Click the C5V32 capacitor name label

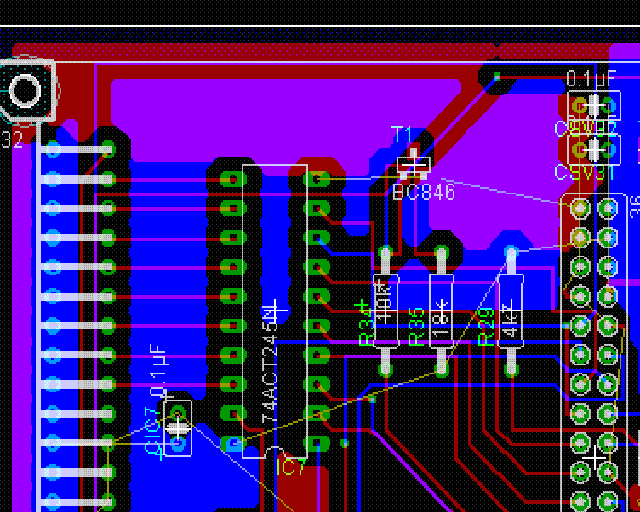(x=586, y=128)
